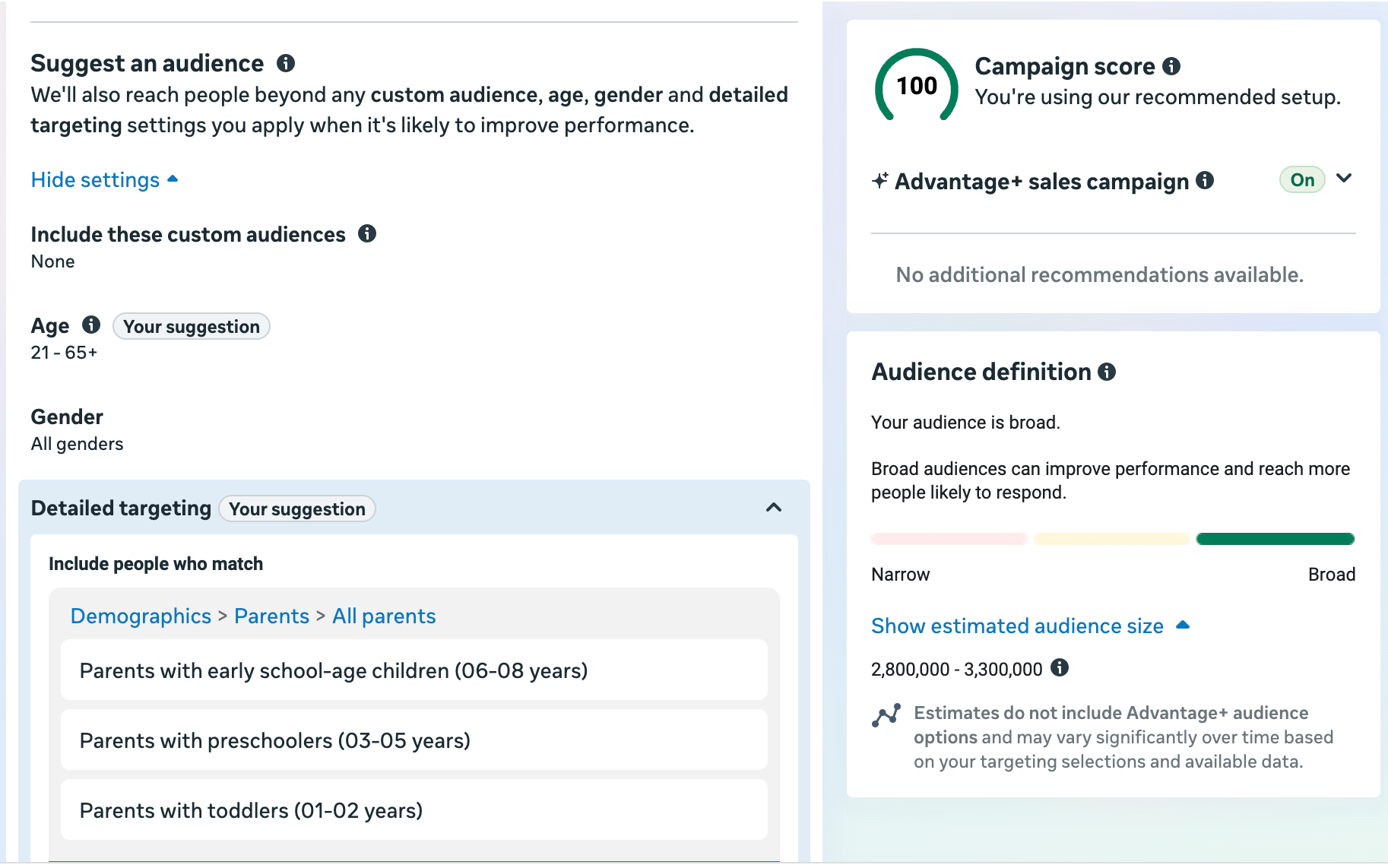Collapse audience settings with Hide settings
This screenshot has width=1388, height=868.
click(x=104, y=180)
